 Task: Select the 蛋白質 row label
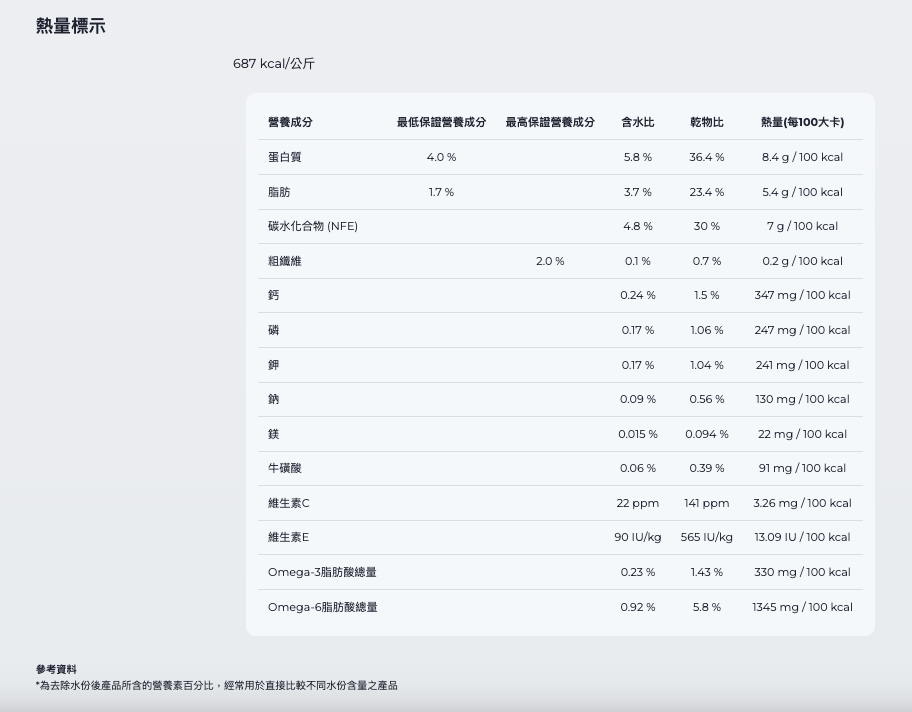tap(284, 157)
